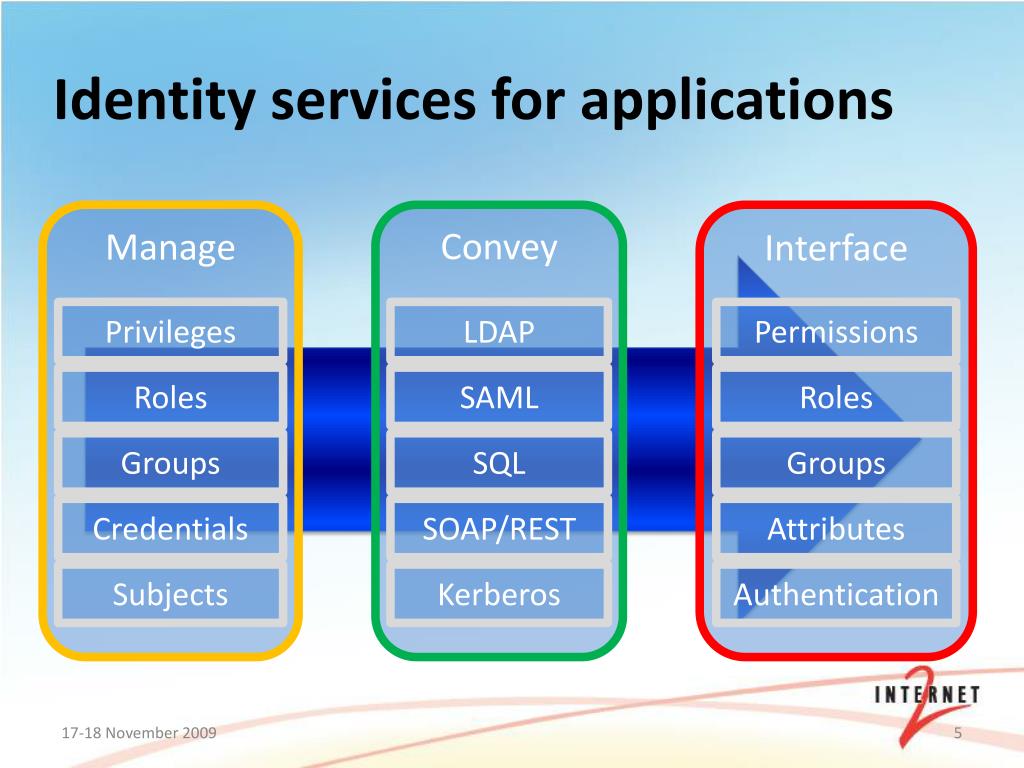Click the date '17-18 November 2009'

139,733
